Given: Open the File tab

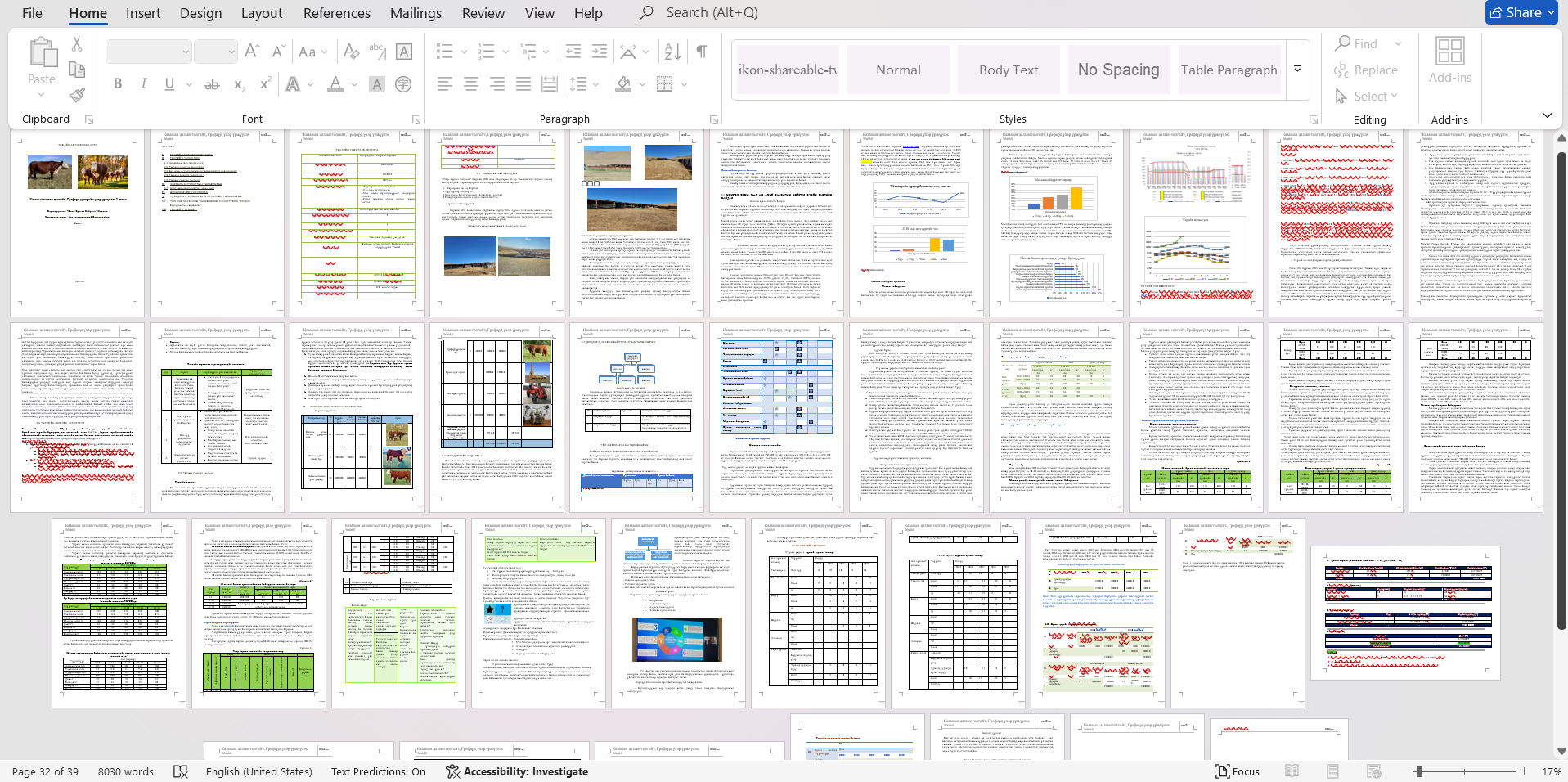Looking at the screenshot, I should click(x=33, y=13).
